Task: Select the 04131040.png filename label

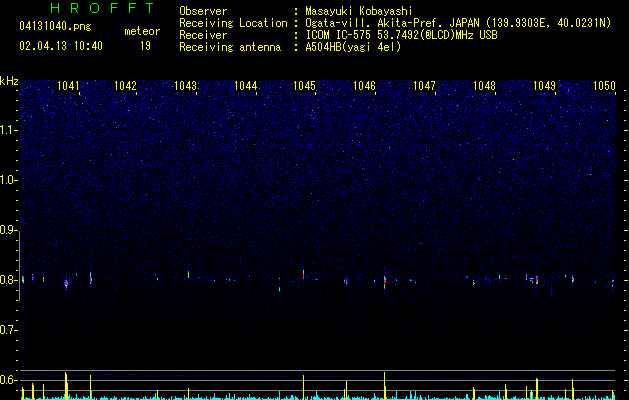Action: tap(55, 27)
